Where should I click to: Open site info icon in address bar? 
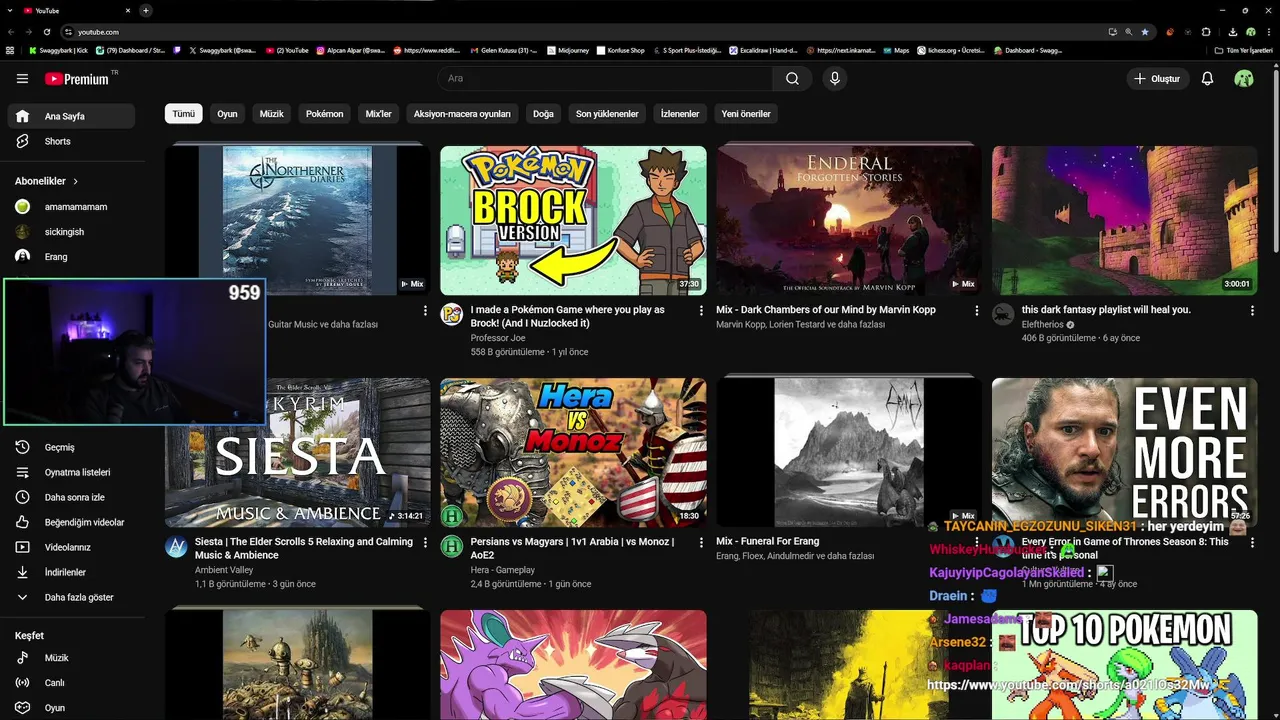click(x=68, y=32)
